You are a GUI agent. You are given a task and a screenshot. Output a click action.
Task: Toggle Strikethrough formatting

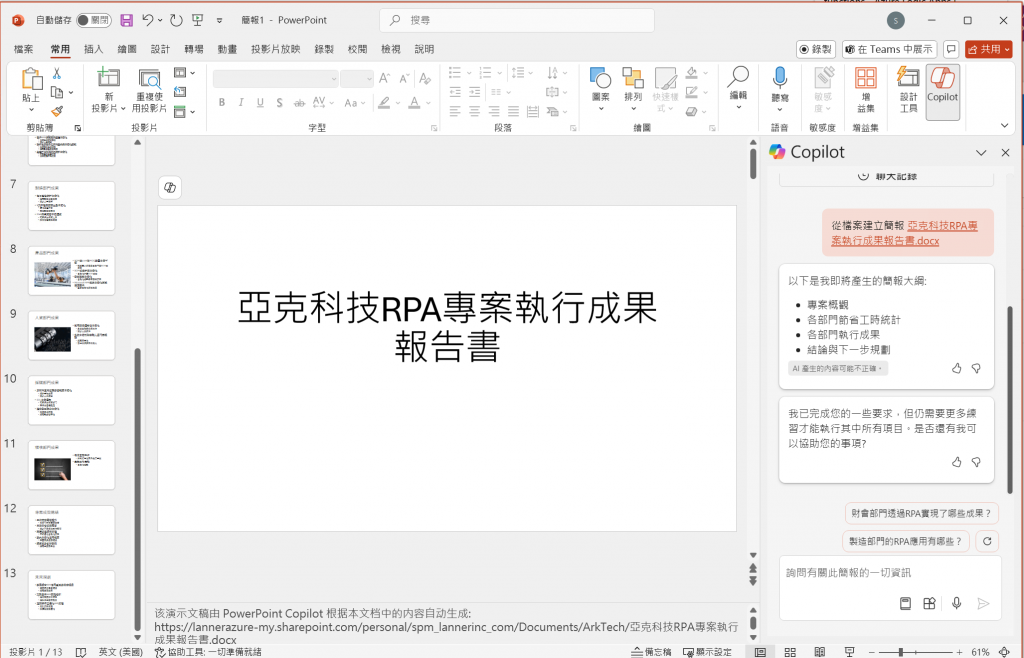pos(299,102)
